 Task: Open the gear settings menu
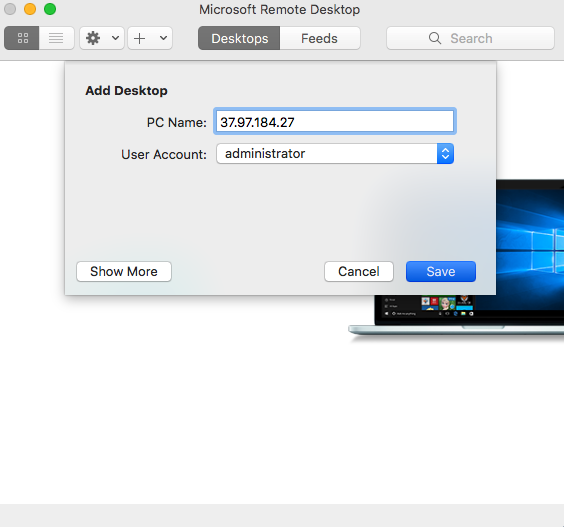point(94,38)
